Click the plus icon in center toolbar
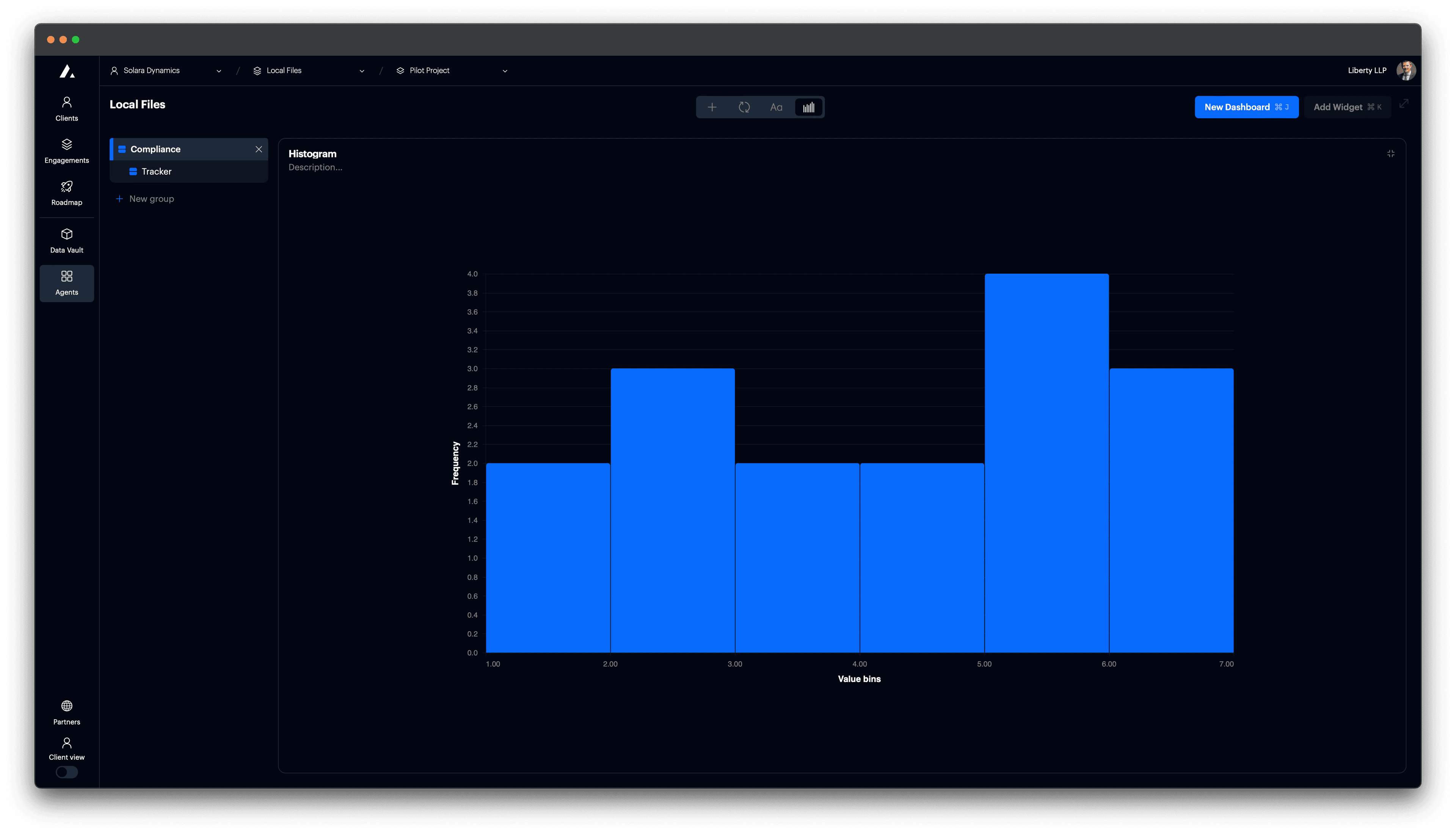 [x=712, y=107]
